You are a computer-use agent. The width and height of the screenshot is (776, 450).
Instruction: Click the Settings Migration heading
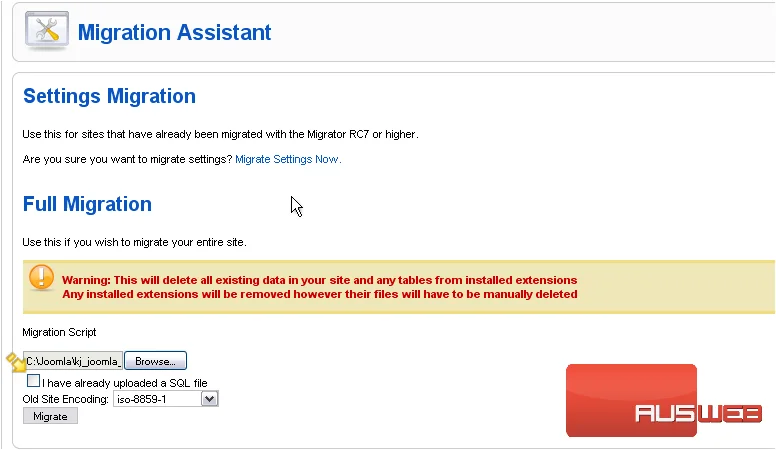pyautogui.click(x=109, y=96)
